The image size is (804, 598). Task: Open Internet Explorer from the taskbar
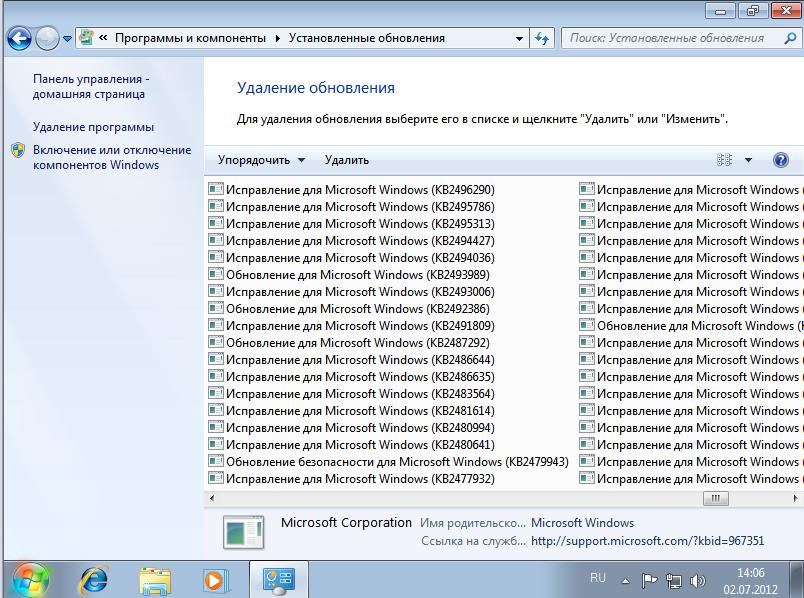click(x=94, y=579)
